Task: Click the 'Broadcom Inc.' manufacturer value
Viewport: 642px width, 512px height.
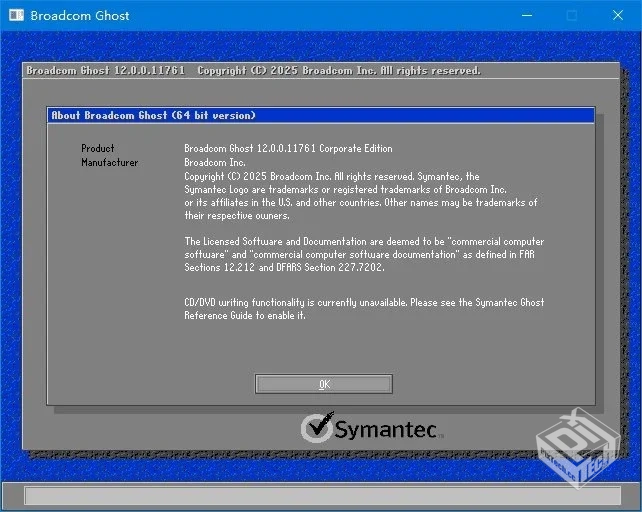Action: [215, 163]
